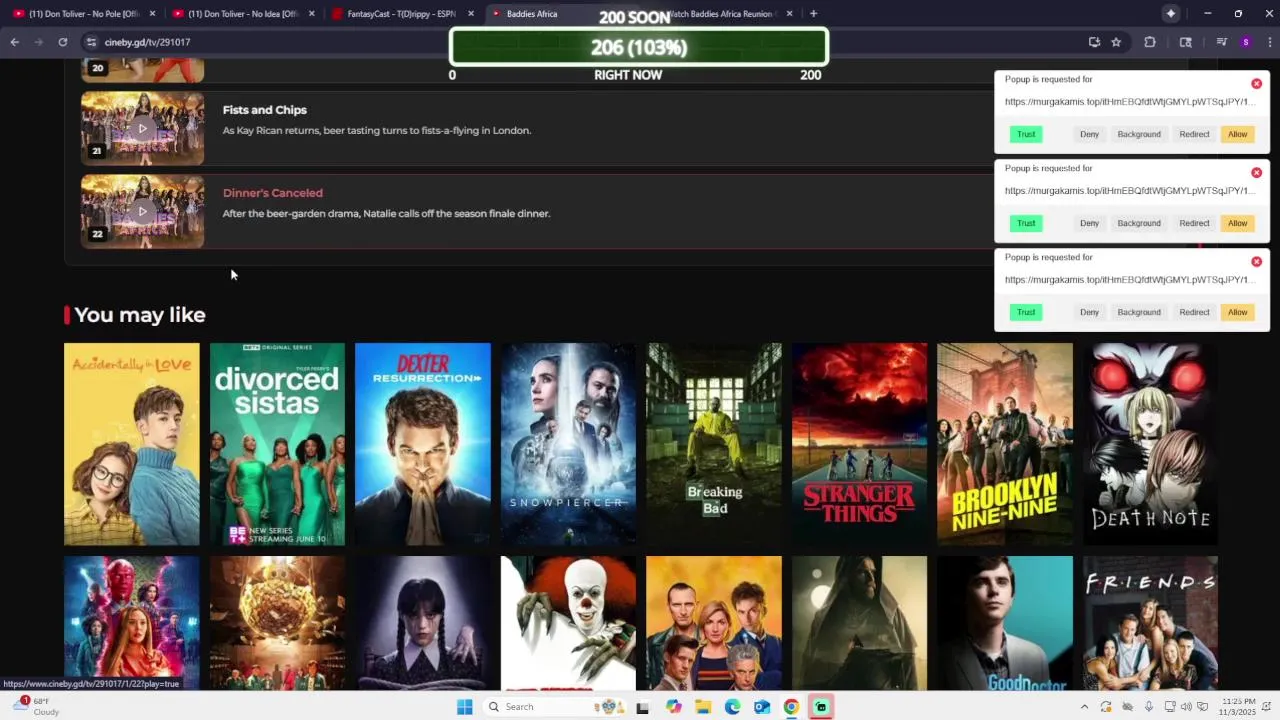
Task: Open Outlook from the taskbar
Action: pyautogui.click(x=762, y=707)
